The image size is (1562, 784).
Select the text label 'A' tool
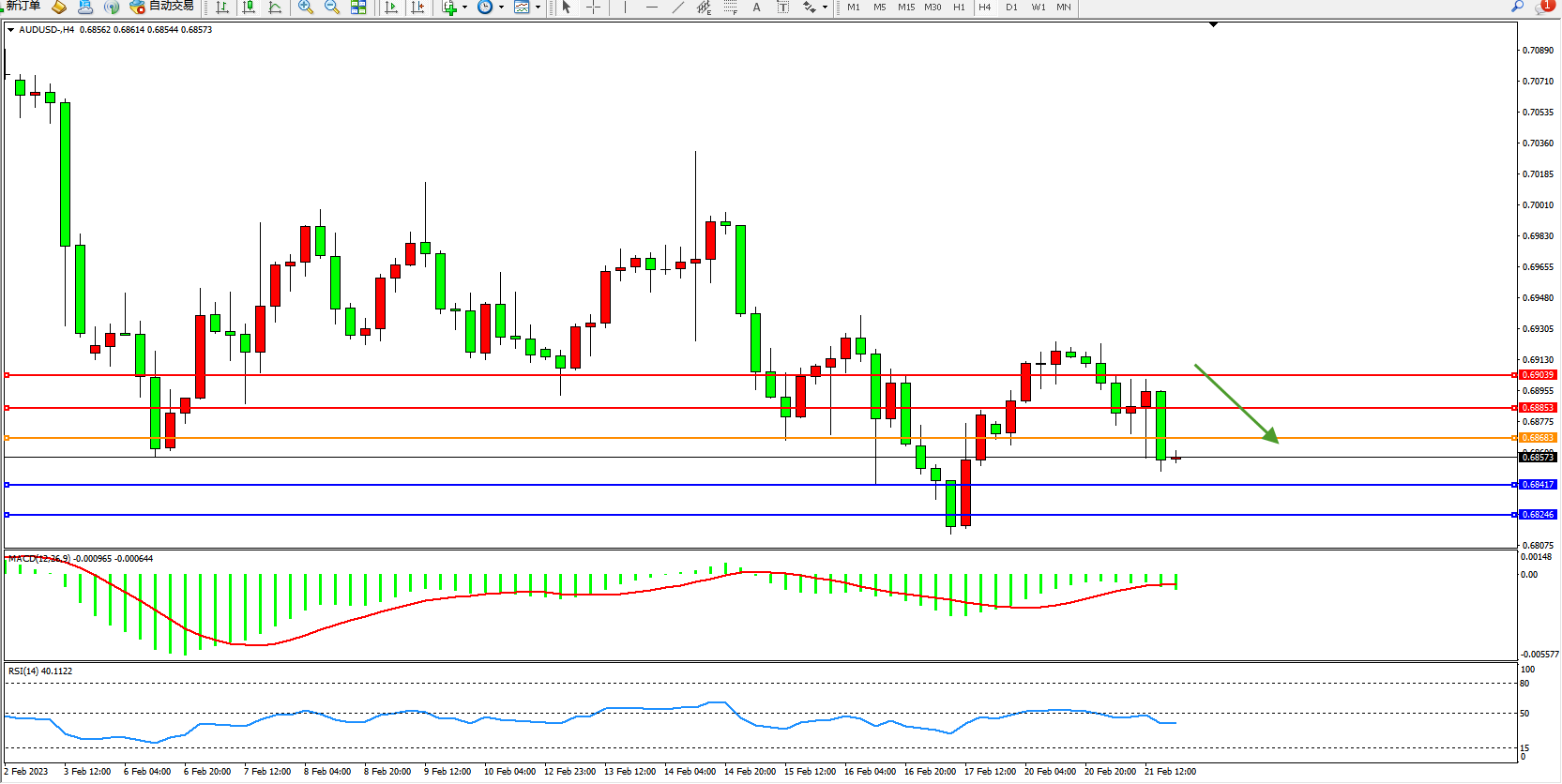757,7
